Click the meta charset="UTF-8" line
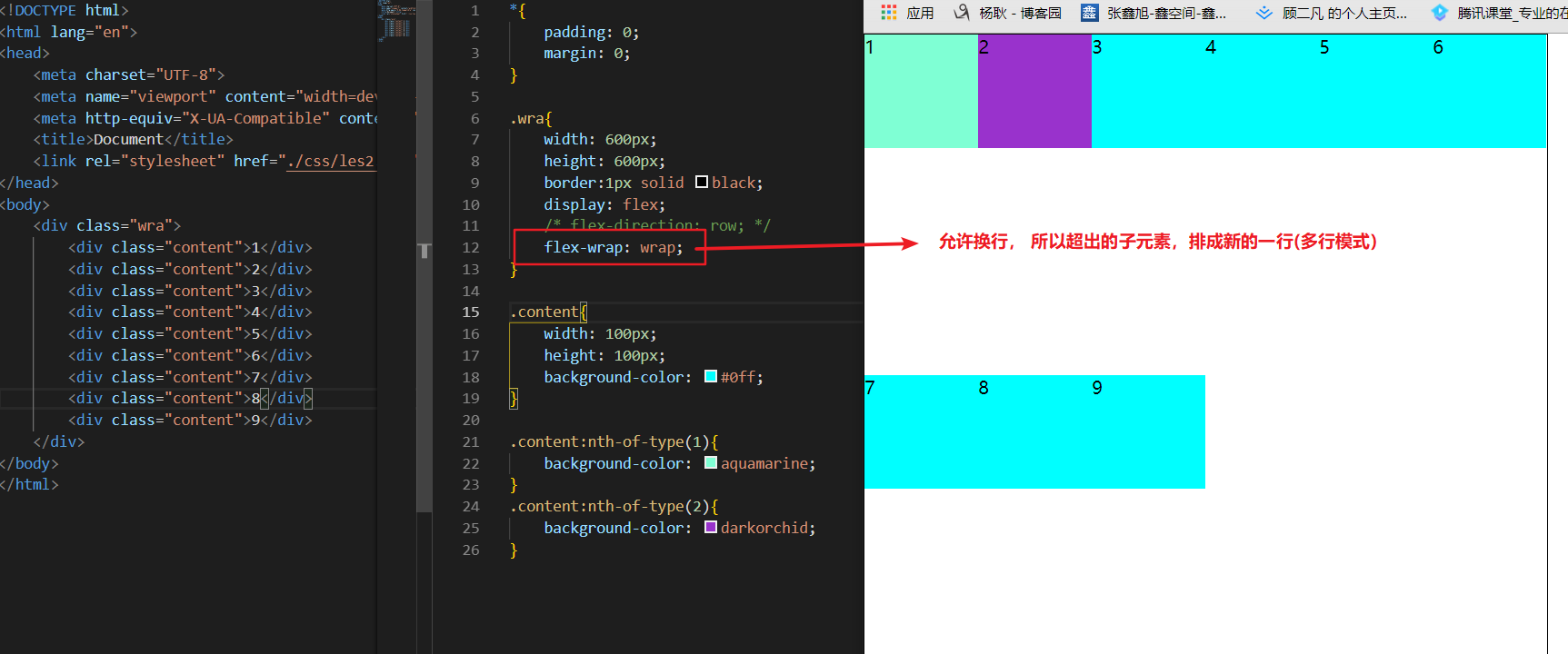Image resolution: width=1568 pixels, height=654 pixels. (x=129, y=74)
